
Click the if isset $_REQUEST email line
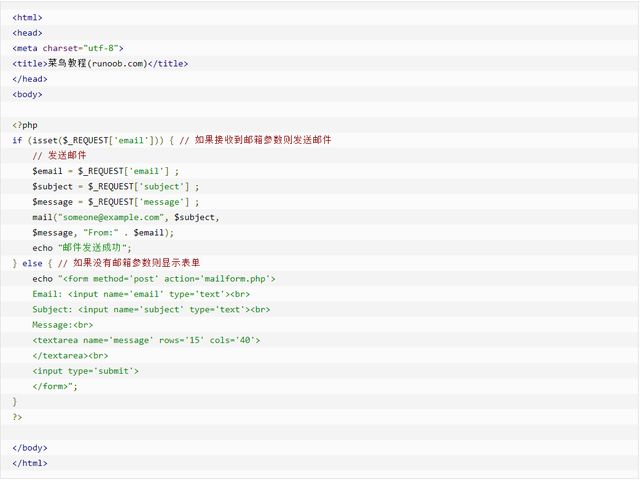172,140
